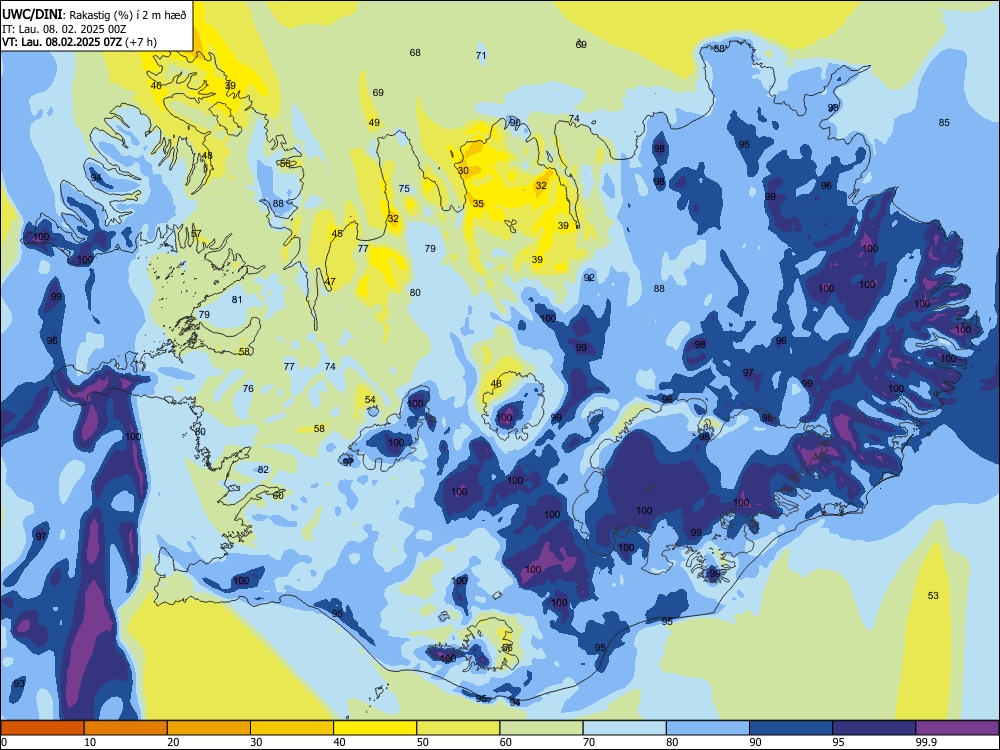This screenshot has height=750, width=1000.
Task: Click the 95–99.9 indigo legend swatch
Action: [x=874, y=728]
